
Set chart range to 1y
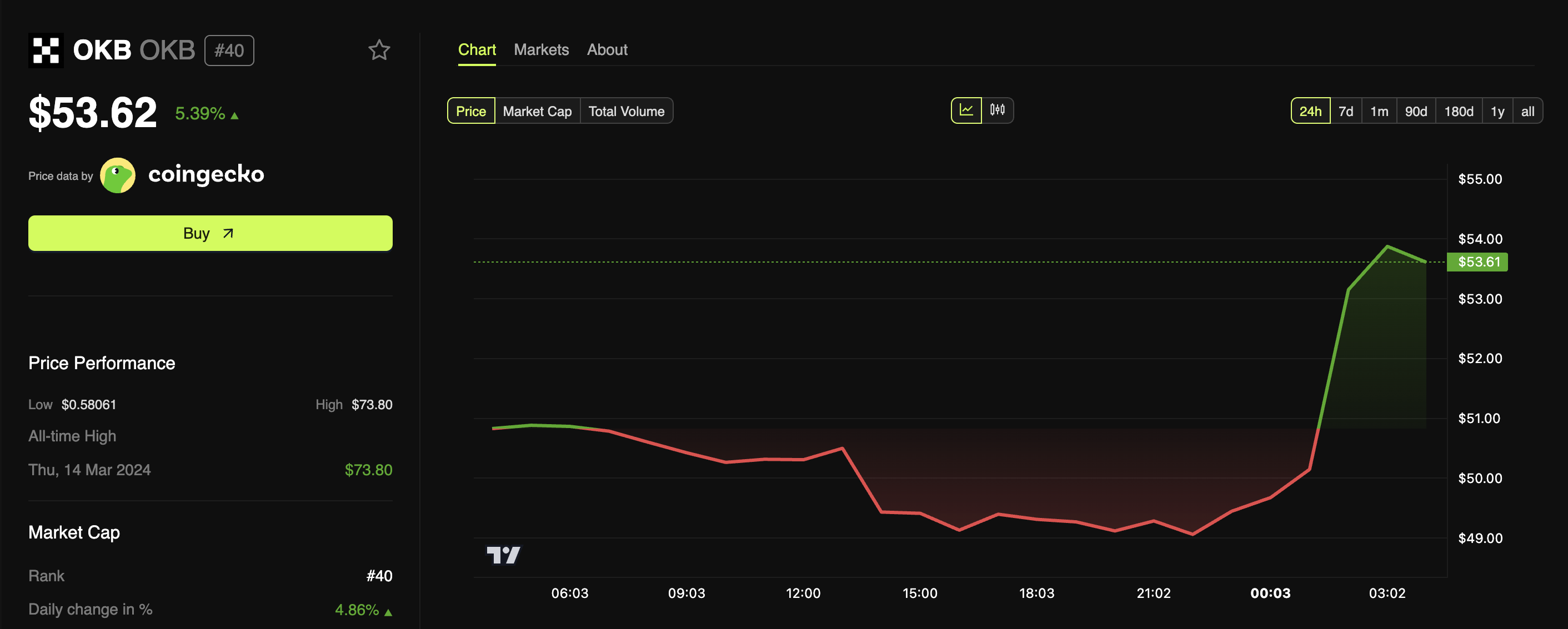(1497, 112)
